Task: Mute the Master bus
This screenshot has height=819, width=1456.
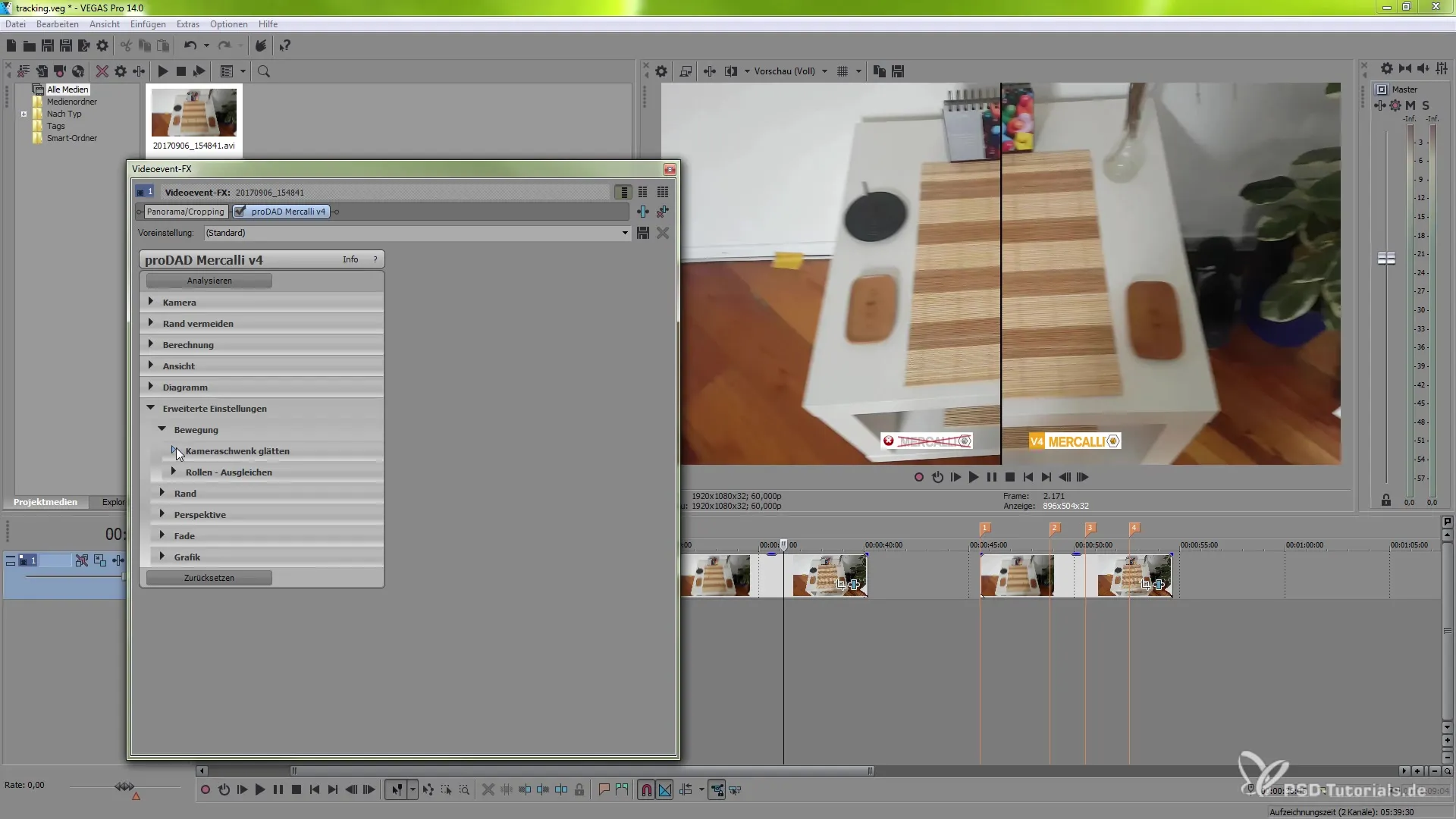Action: 1410,105
